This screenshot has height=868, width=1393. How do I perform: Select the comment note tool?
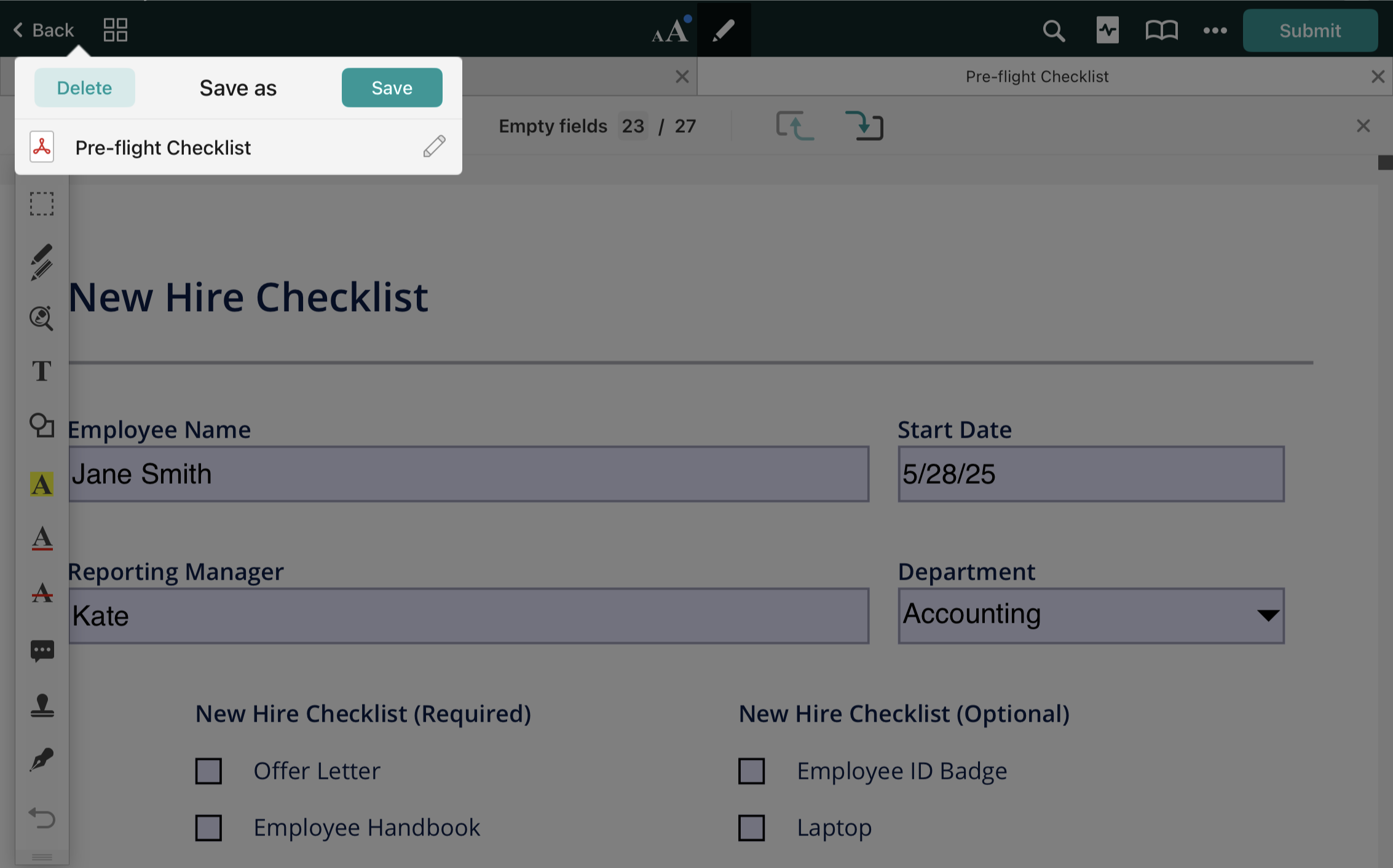pyautogui.click(x=42, y=650)
